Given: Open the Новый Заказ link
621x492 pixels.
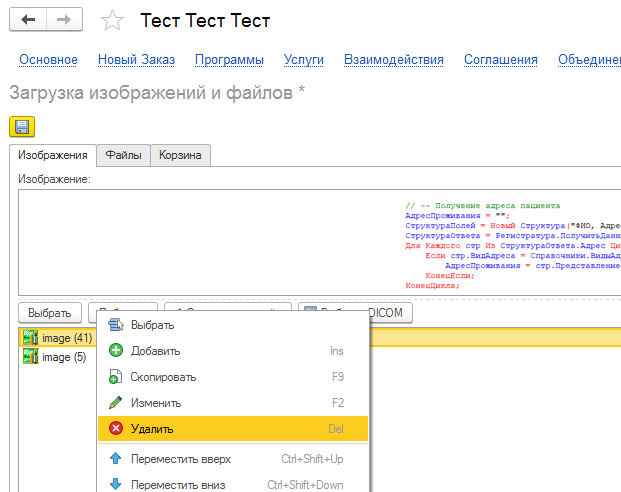Looking at the screenshot, I should pyautogui.click(x=136, y=60).
